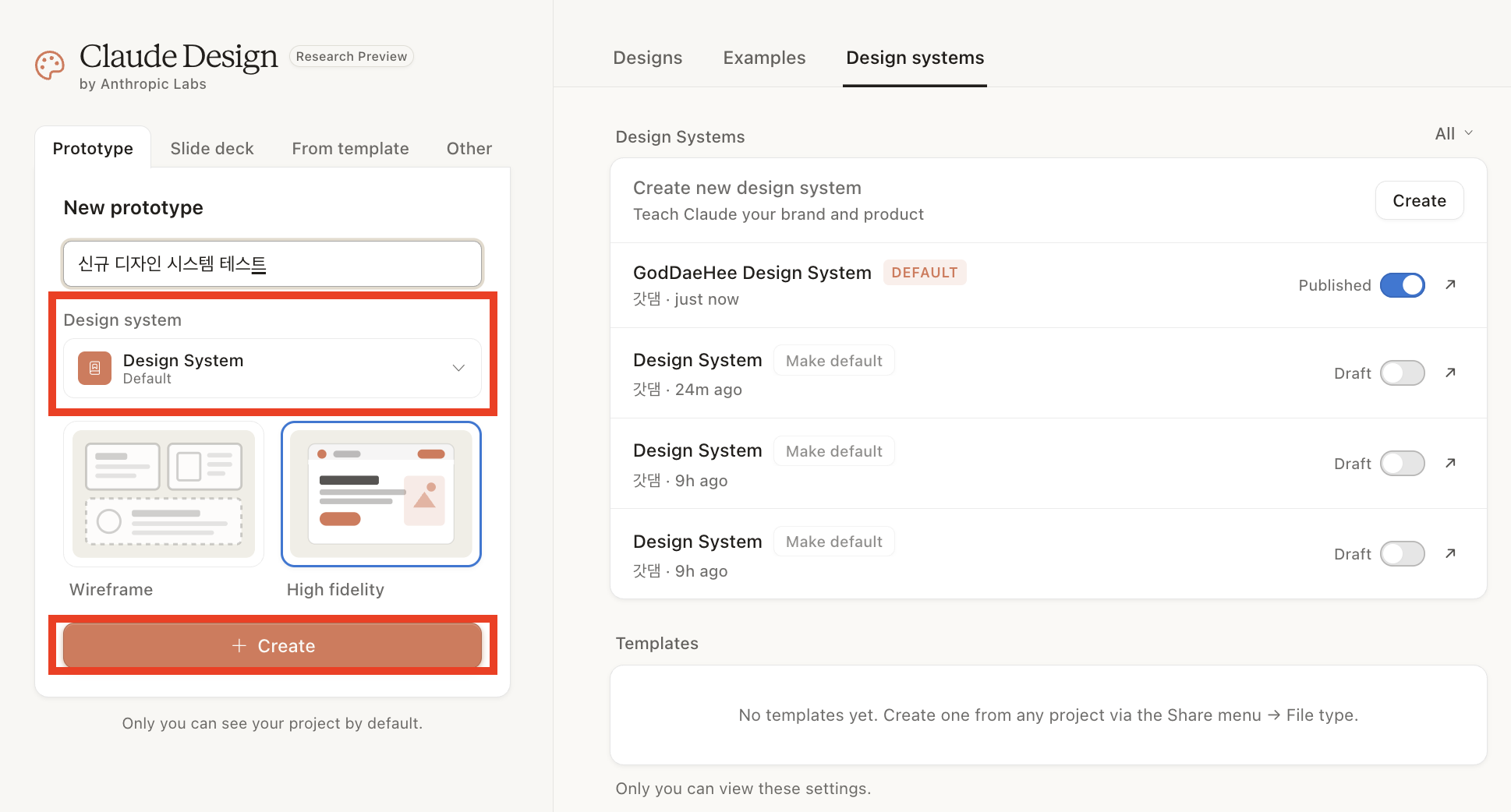Click the Wireframe label text

[111, 590]
